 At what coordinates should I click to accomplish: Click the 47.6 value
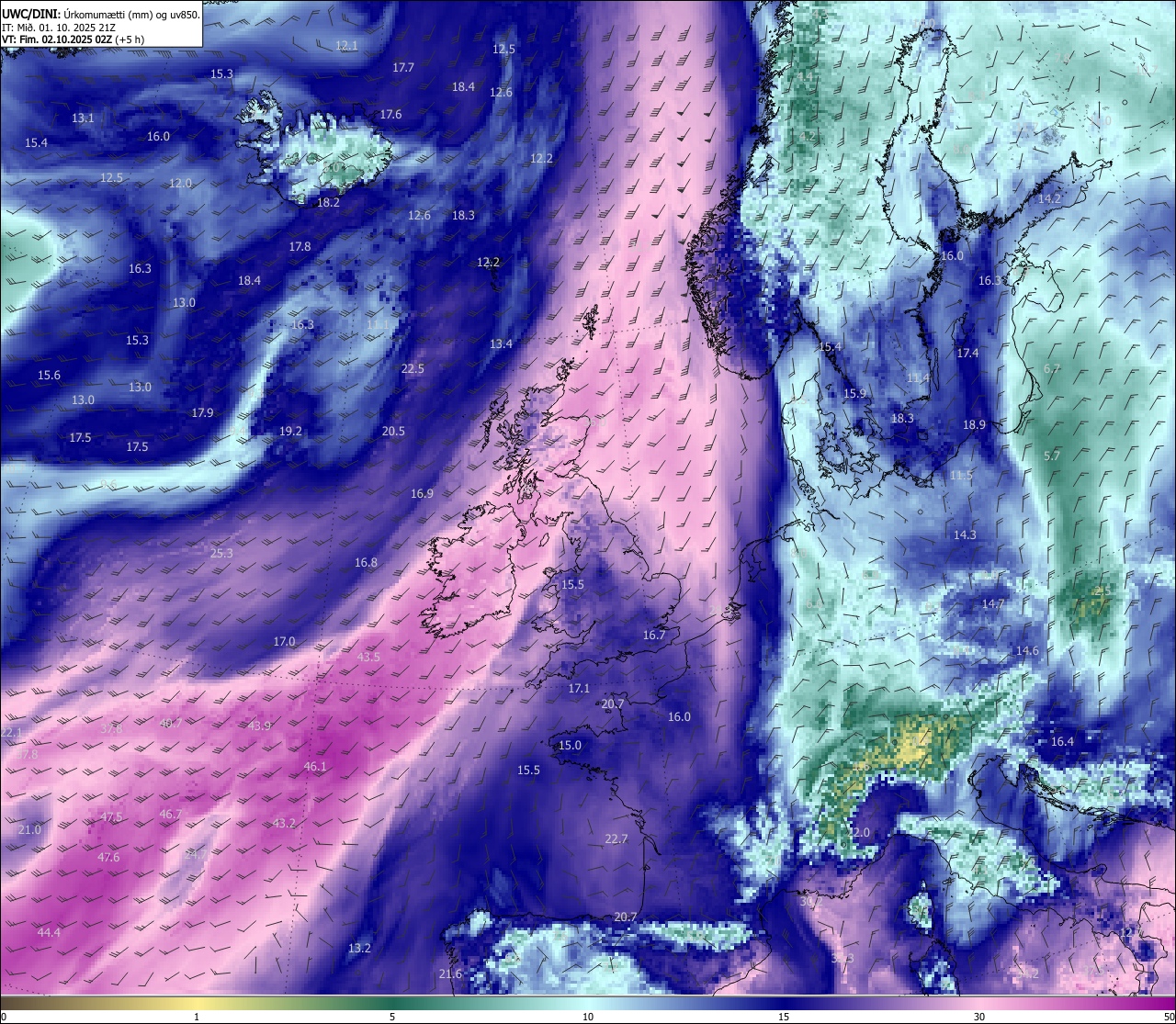click(108, 858)
